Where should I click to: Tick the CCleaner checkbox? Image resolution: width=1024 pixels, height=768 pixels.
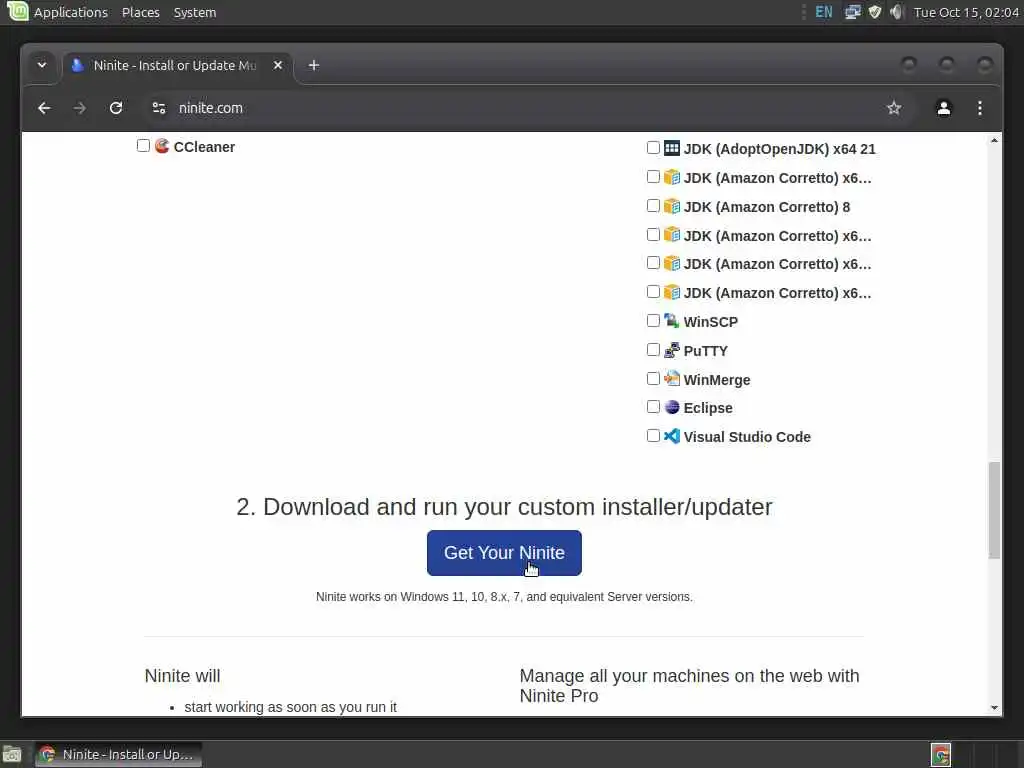click(x=143, y=146)
